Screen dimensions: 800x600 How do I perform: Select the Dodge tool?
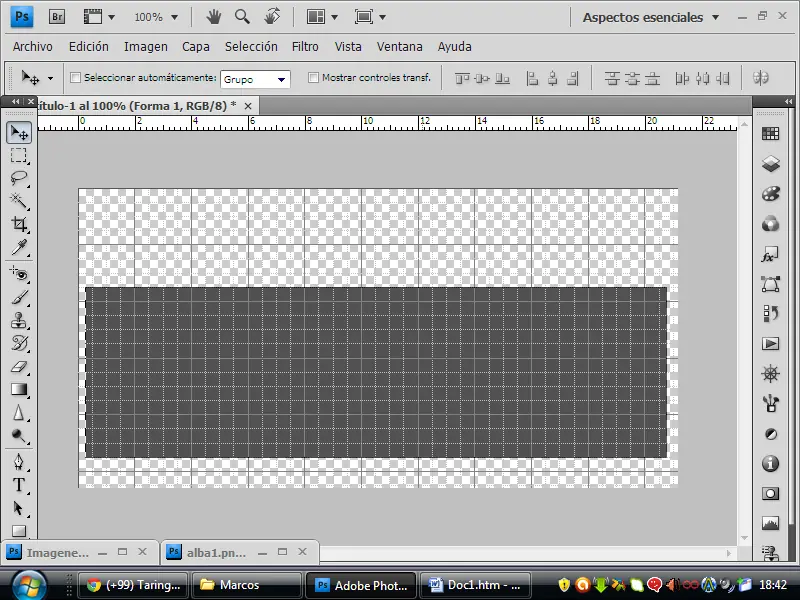19,436
